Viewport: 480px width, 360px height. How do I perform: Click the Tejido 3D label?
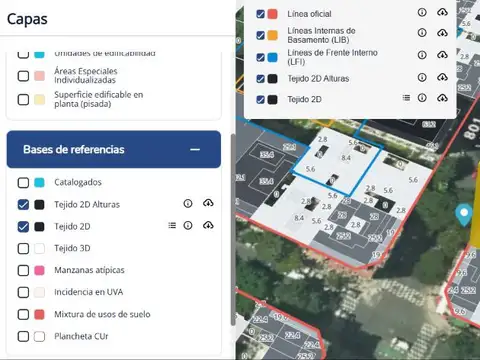point(72,248)
